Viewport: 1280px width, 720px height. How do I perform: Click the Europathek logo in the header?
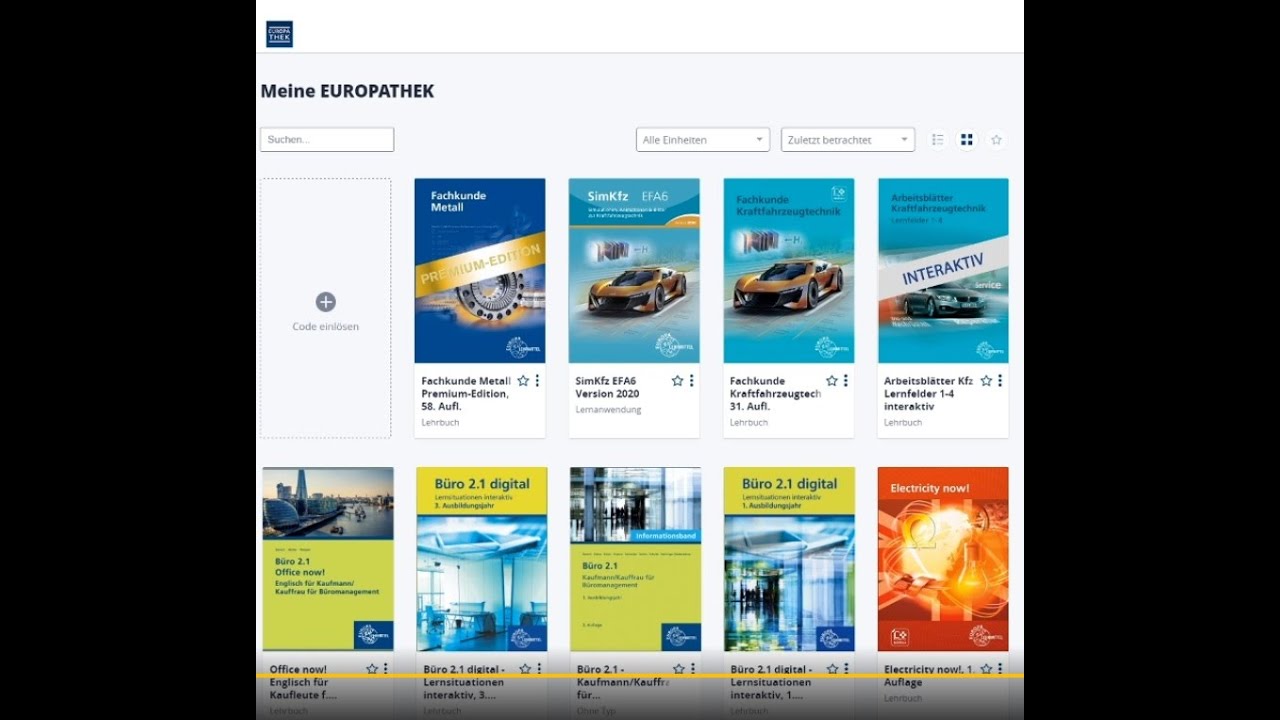coord(280,34)
